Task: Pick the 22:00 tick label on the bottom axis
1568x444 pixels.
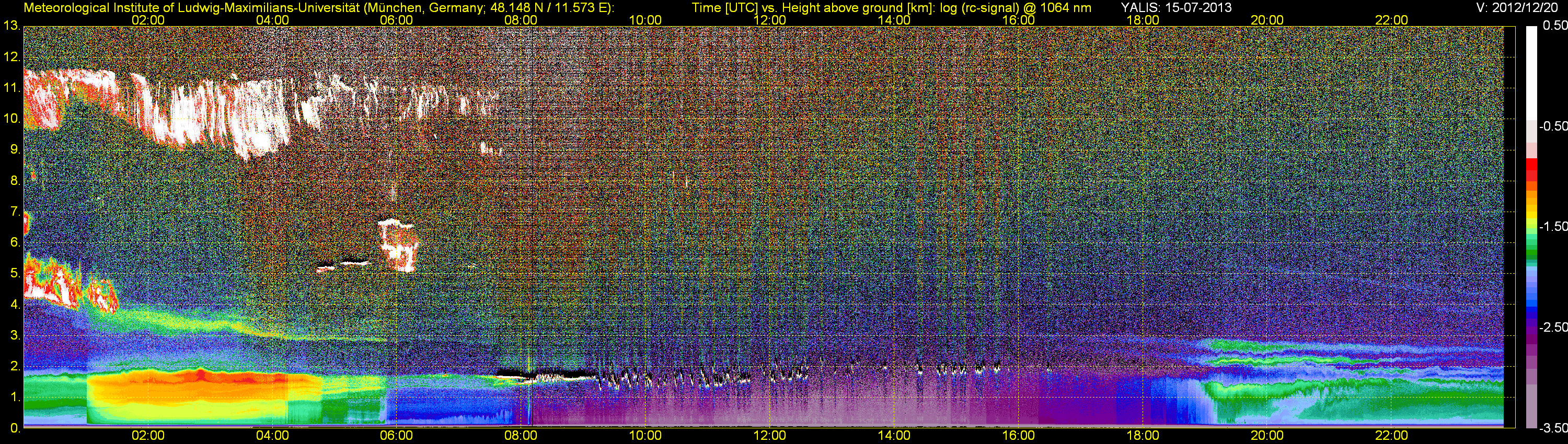Action: tap(1391, 436)
